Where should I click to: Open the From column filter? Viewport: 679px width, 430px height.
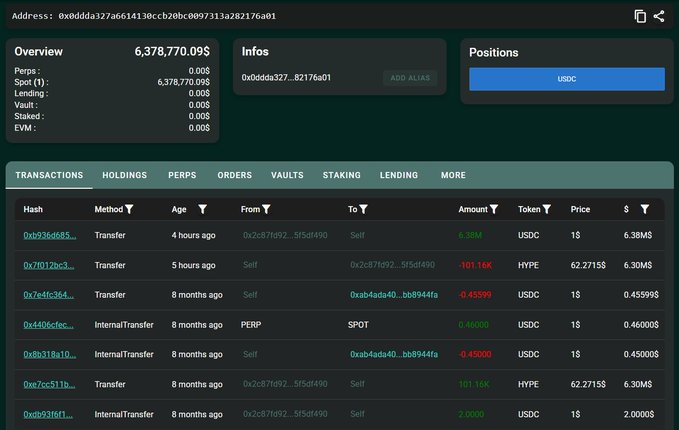[266, 209]
